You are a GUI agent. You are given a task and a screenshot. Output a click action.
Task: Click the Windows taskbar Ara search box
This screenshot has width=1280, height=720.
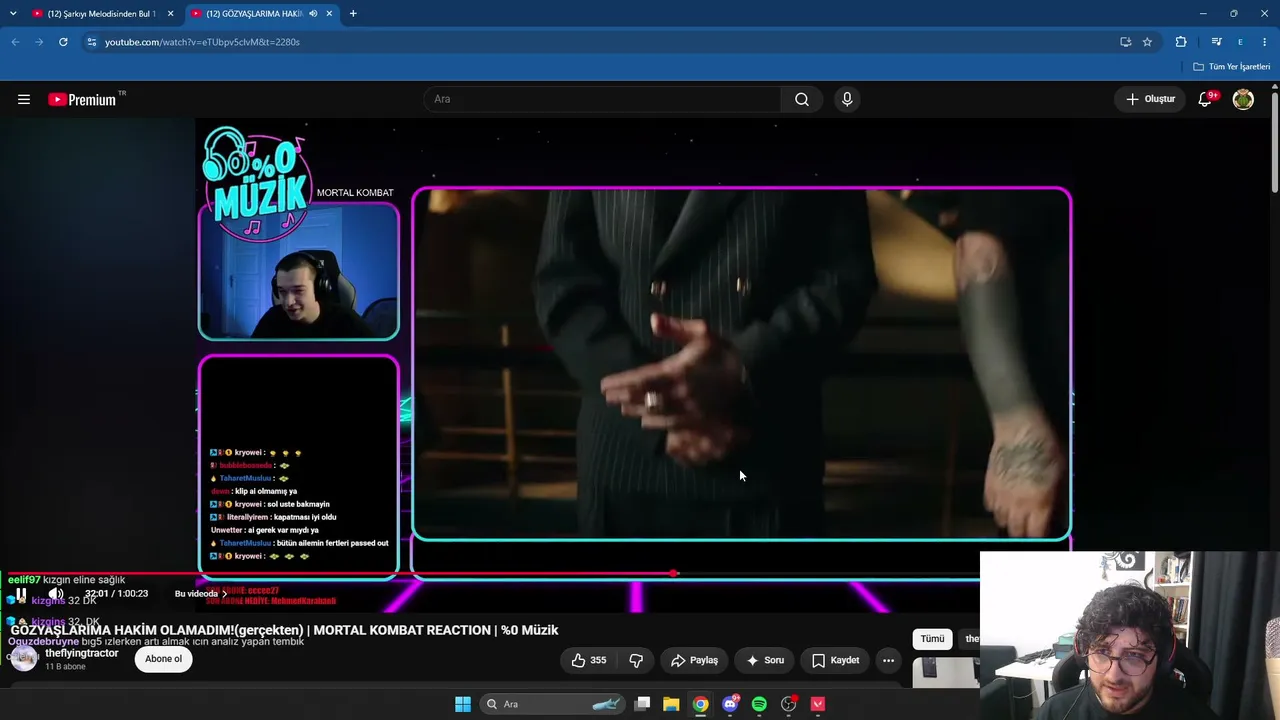tap(554, 704)
